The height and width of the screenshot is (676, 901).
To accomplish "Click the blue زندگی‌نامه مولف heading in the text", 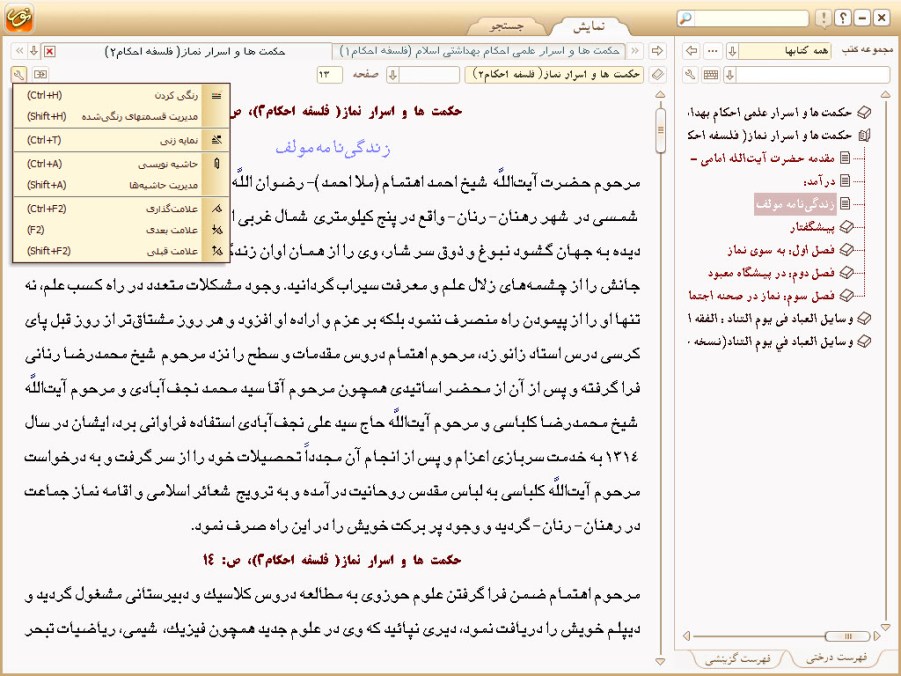I will tap(333, 148).
